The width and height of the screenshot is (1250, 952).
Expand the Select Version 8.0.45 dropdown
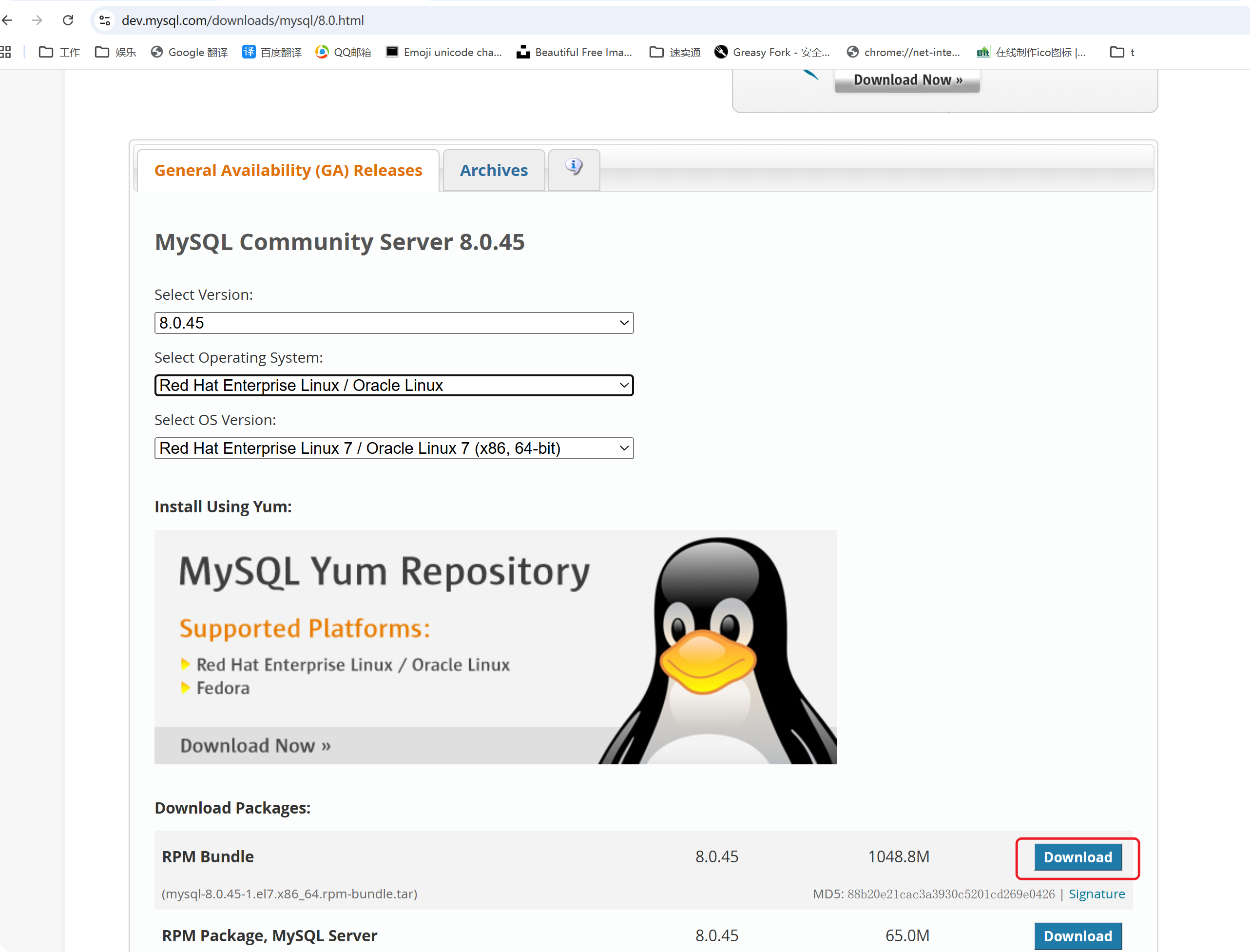pyautogui.click(x=394, y=323)
